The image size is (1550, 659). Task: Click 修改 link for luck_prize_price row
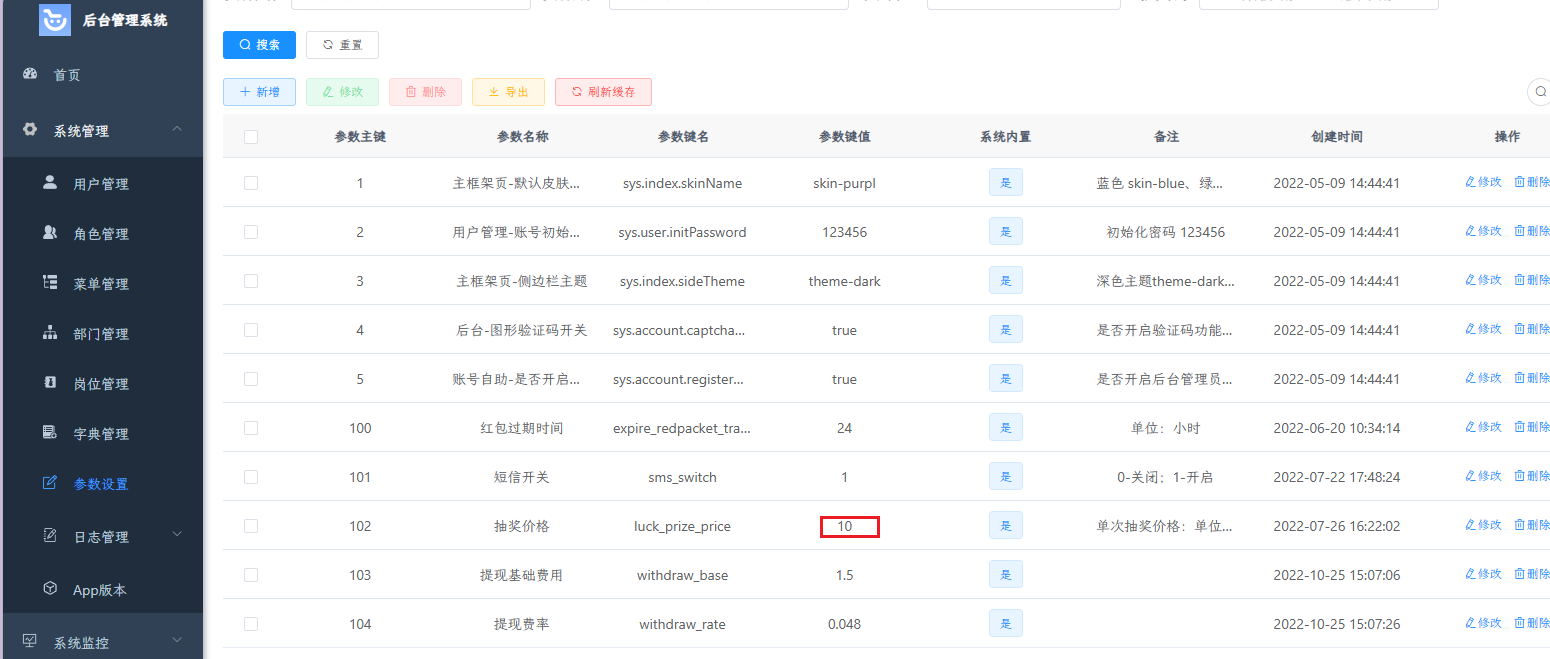point(1483,525)
